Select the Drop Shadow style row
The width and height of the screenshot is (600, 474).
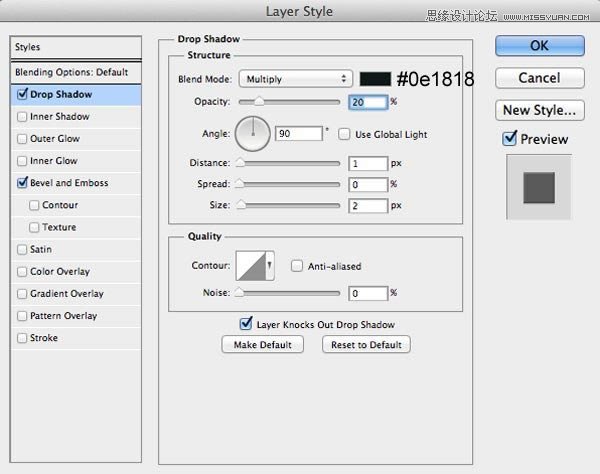pyautogui.click(x=76, y=94)
